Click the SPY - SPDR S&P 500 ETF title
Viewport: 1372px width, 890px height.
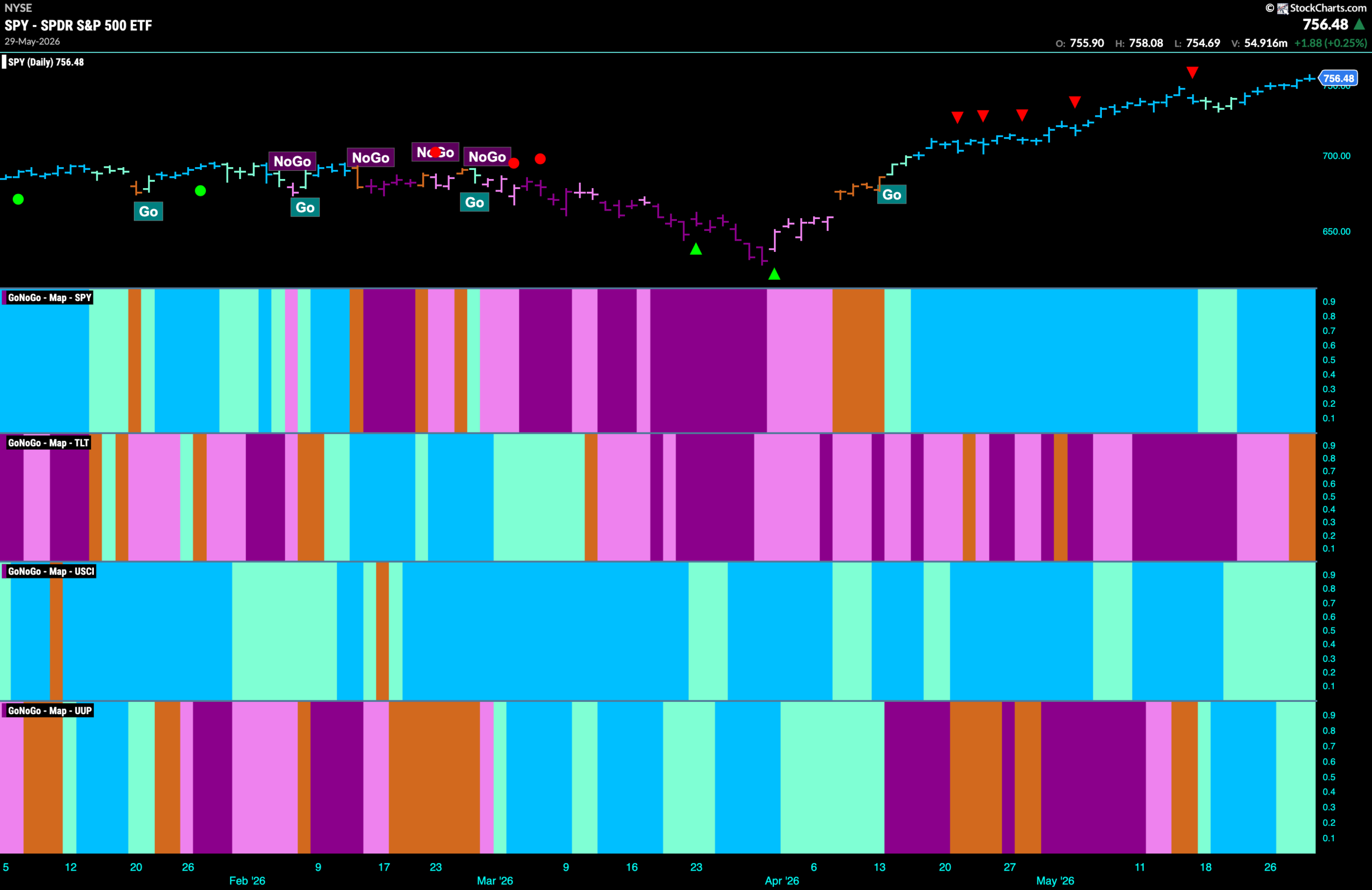click(x=78, y=25)
